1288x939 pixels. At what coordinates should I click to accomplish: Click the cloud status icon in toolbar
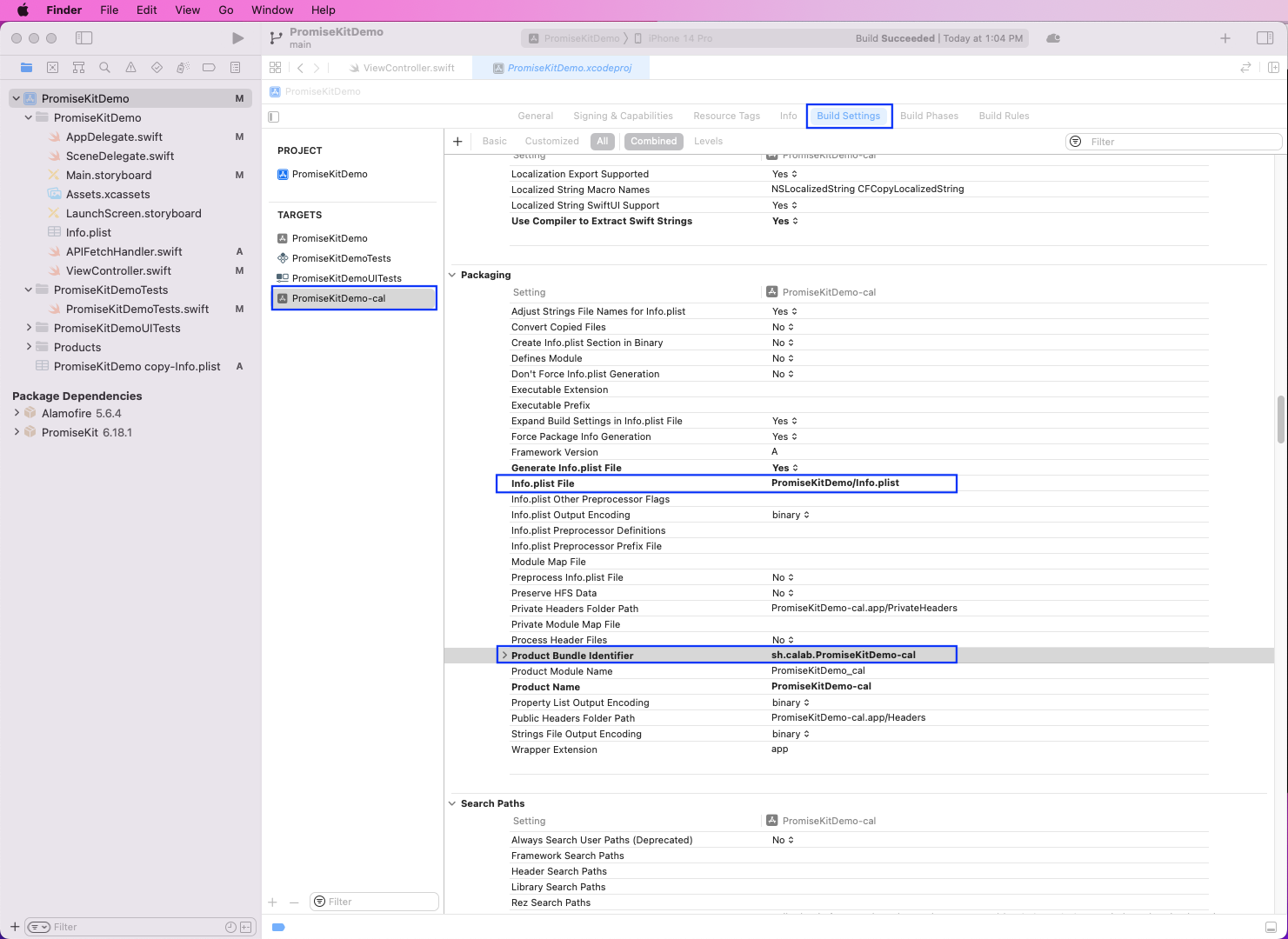tap(1053, 38)
